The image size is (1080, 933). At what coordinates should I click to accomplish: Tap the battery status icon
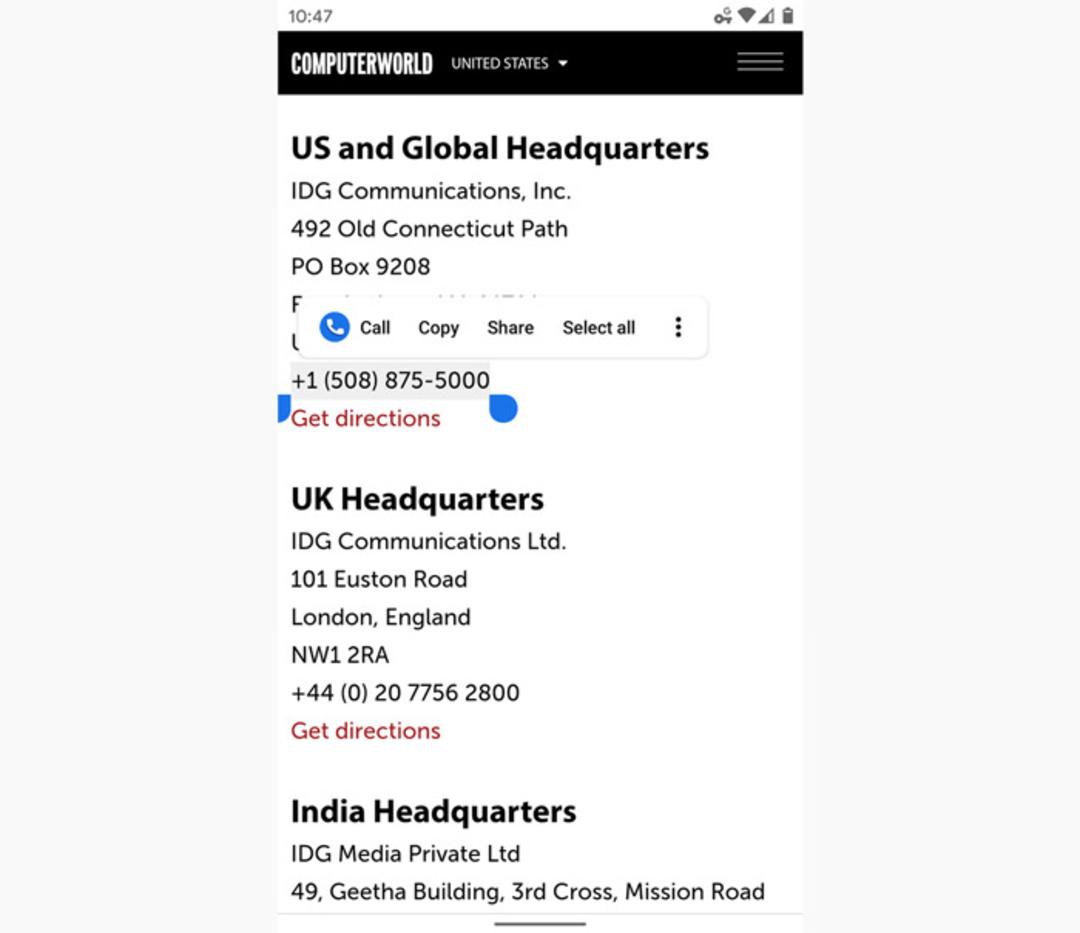click(788, 15)
